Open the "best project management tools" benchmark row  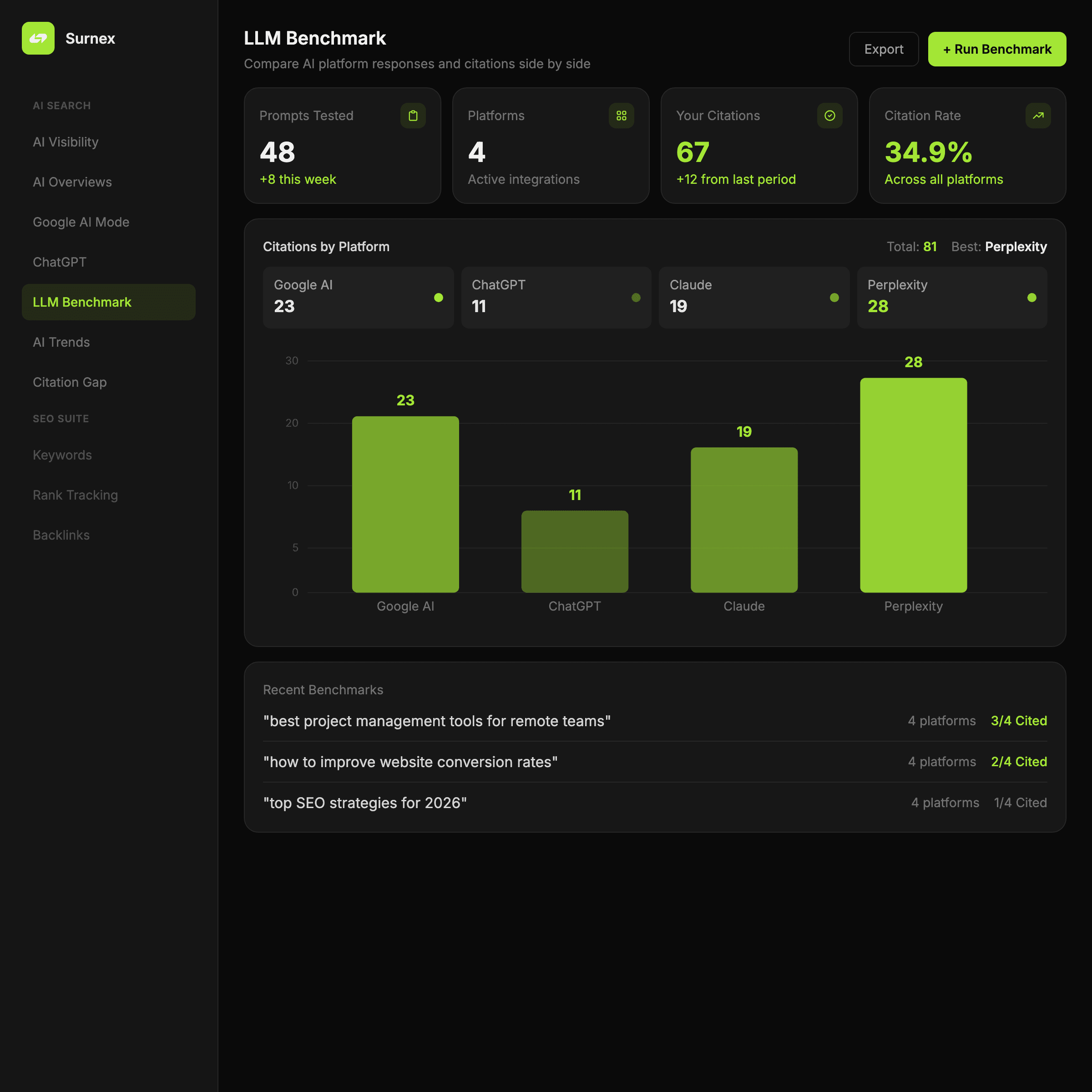436,721
